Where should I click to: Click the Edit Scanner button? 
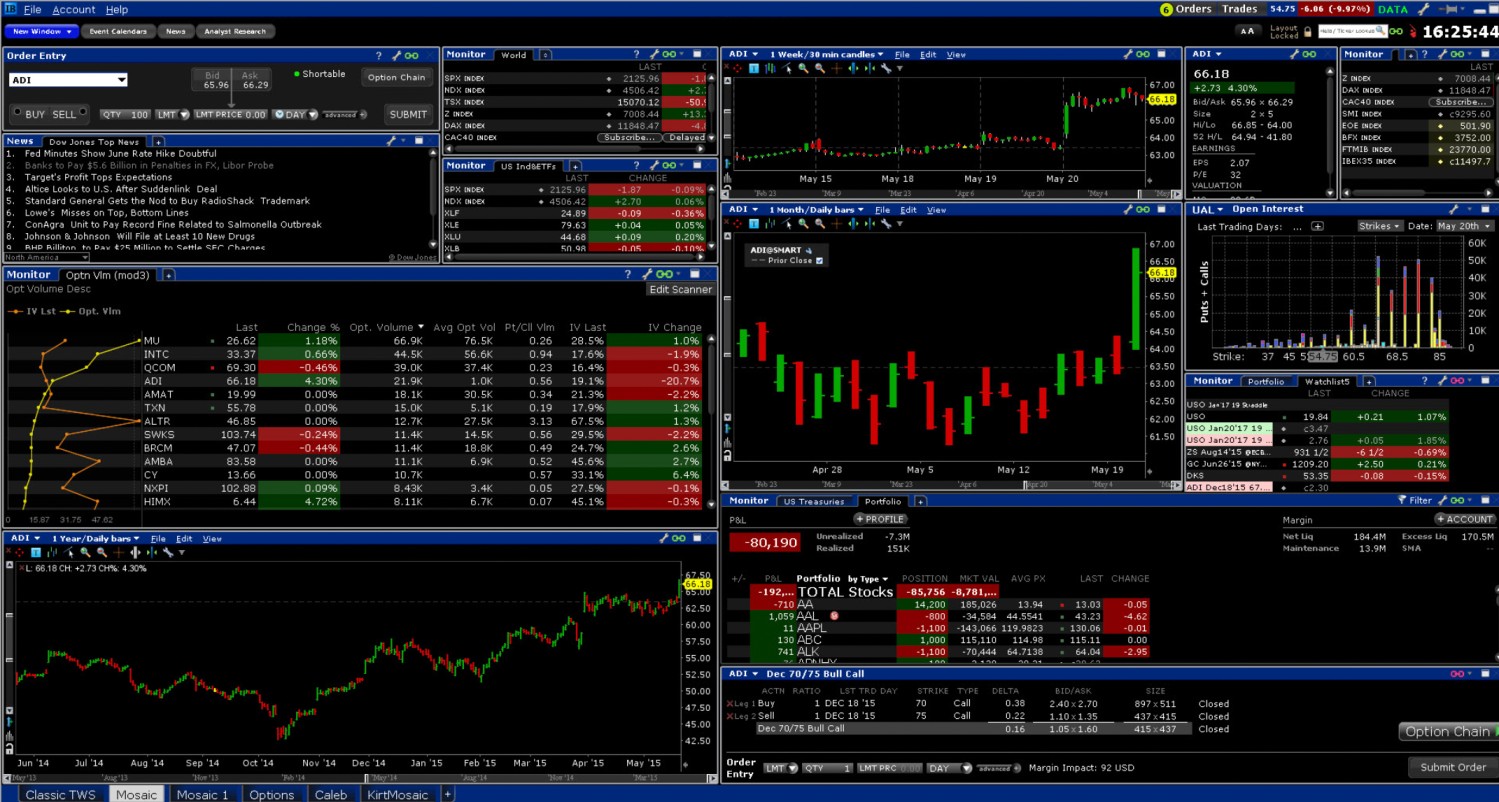pos(680,290)
